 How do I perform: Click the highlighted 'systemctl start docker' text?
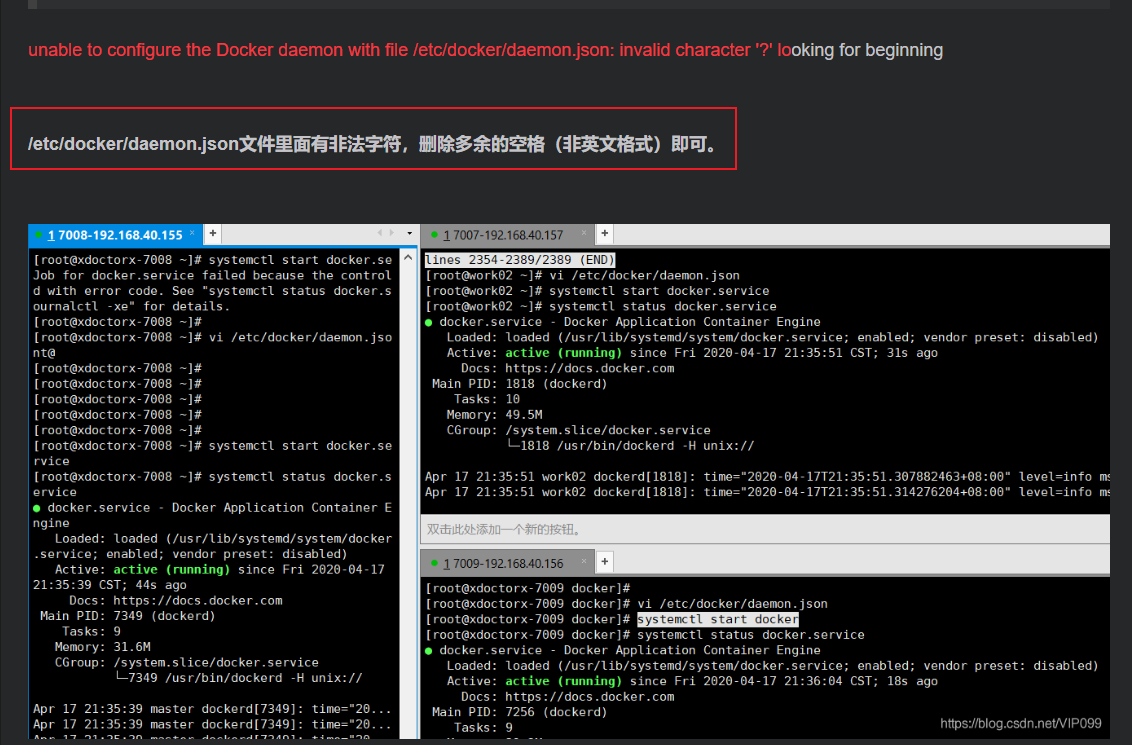pos(718,619)
